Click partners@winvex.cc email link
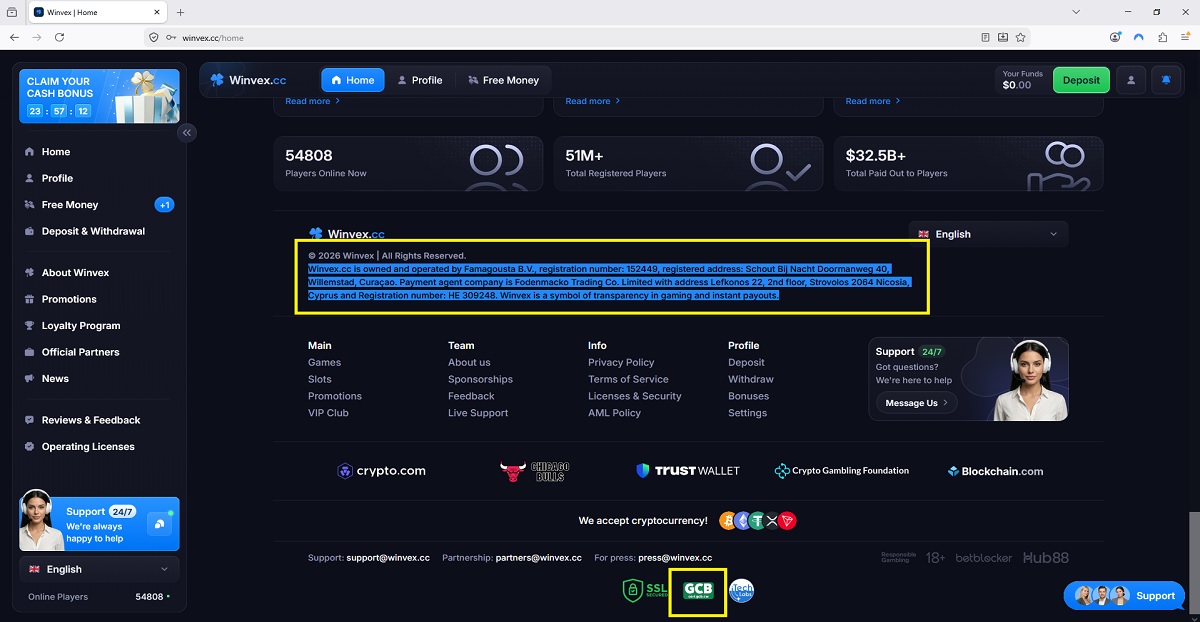 pyautogui.click(x=539, y=558)
